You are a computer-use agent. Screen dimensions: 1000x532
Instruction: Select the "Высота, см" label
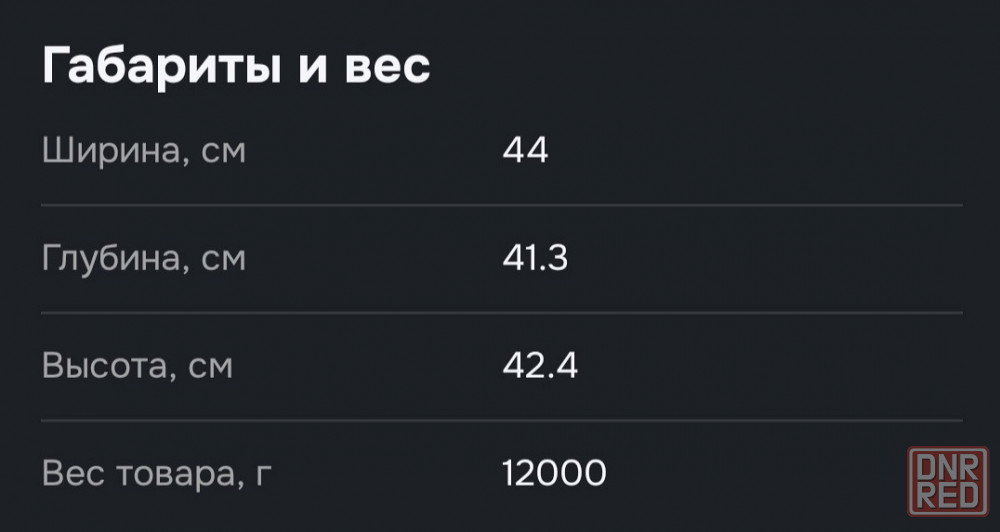137,366
